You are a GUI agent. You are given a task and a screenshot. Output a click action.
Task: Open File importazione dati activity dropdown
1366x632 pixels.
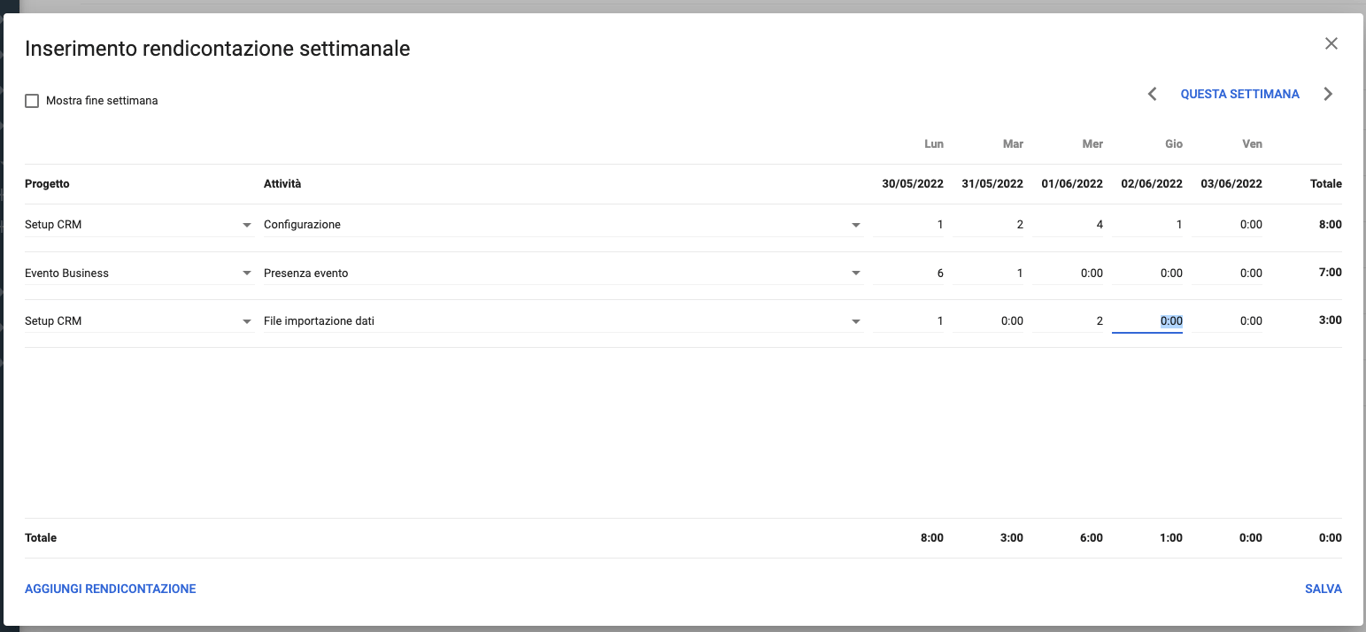[855, 321]
